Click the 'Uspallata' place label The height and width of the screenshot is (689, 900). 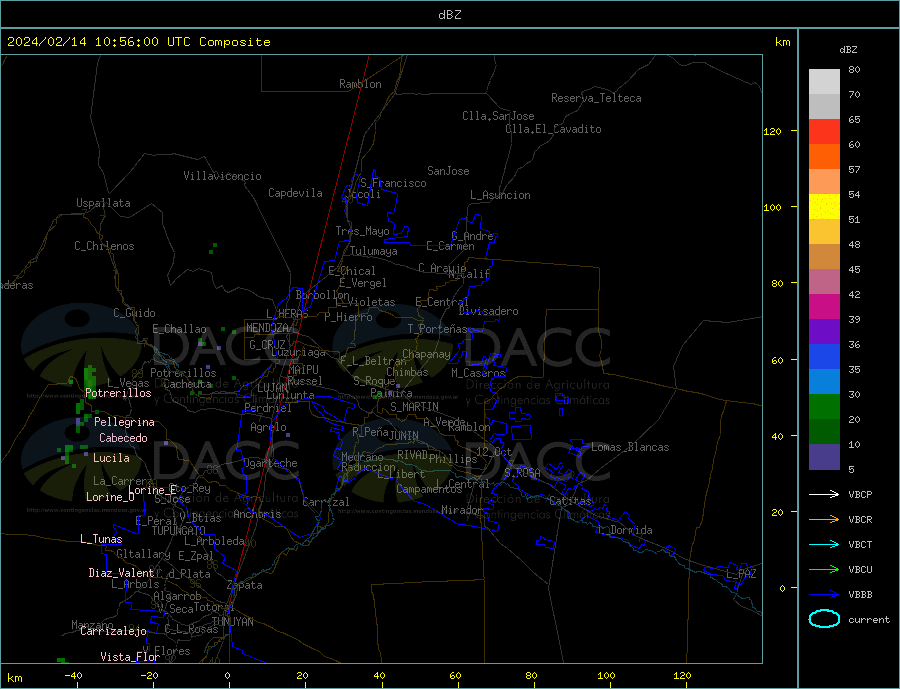point(103,203)
